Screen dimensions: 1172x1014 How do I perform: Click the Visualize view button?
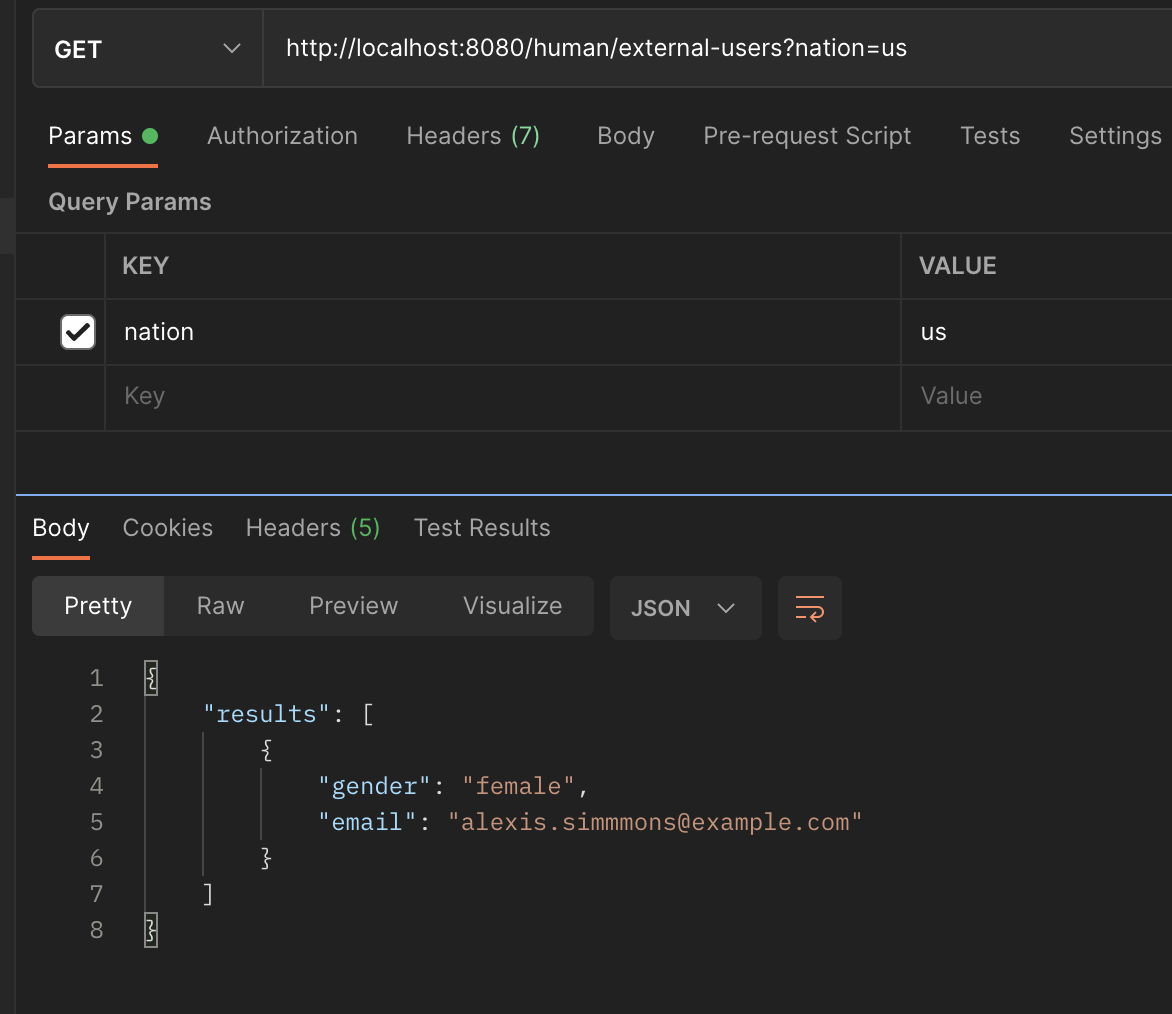(512, 606)
